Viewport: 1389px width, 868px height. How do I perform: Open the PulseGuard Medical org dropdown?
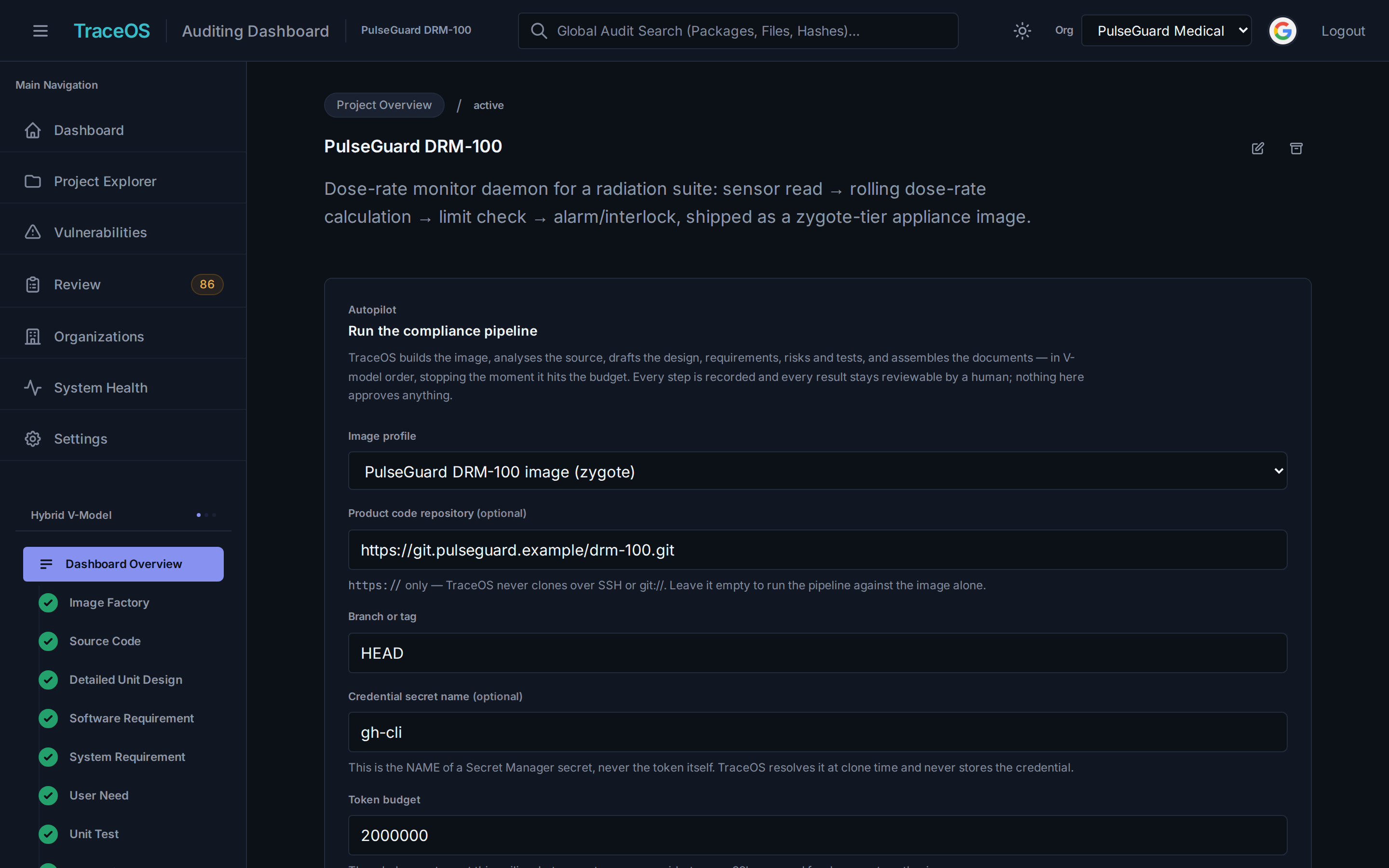(1166, 31)
